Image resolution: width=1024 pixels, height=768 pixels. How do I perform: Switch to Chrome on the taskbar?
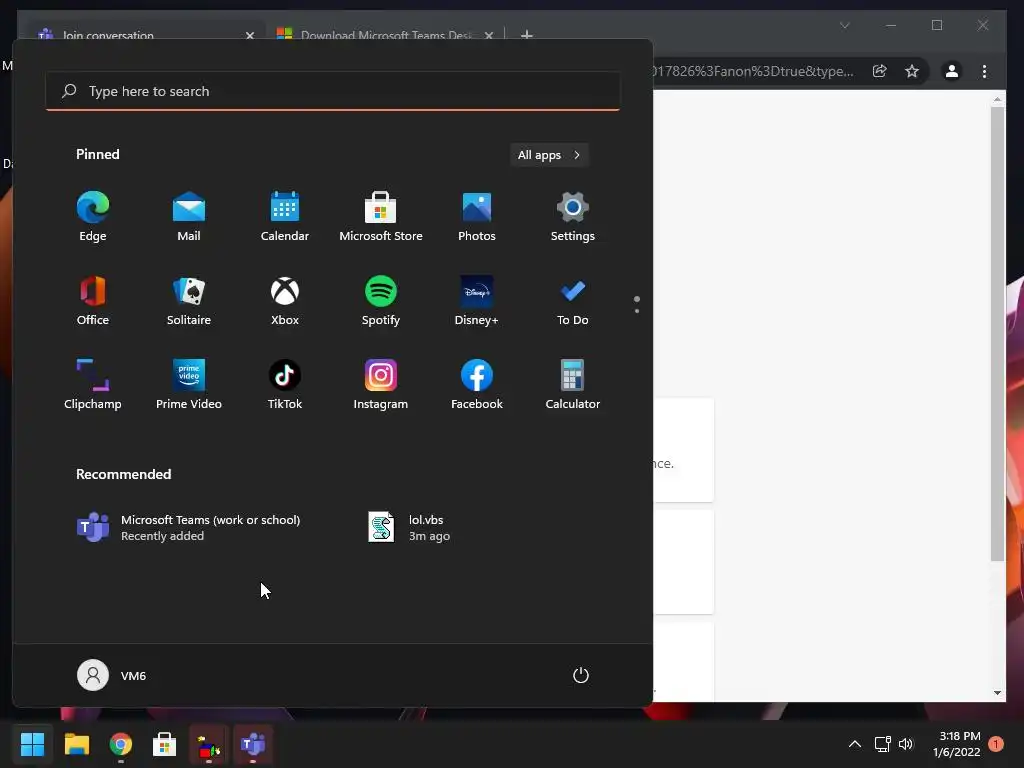[121, 744]
